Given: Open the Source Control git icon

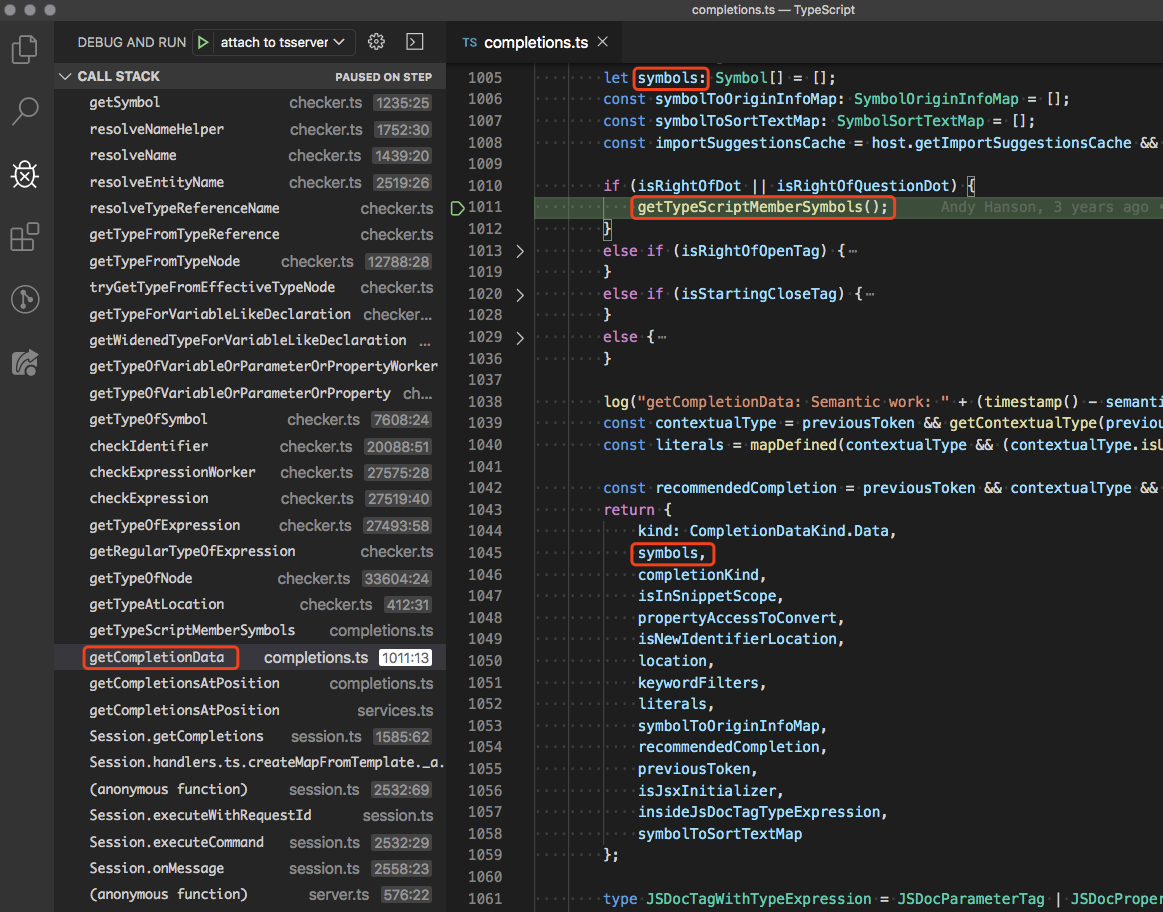Looking at the screenshot, I should click(25, 299).
